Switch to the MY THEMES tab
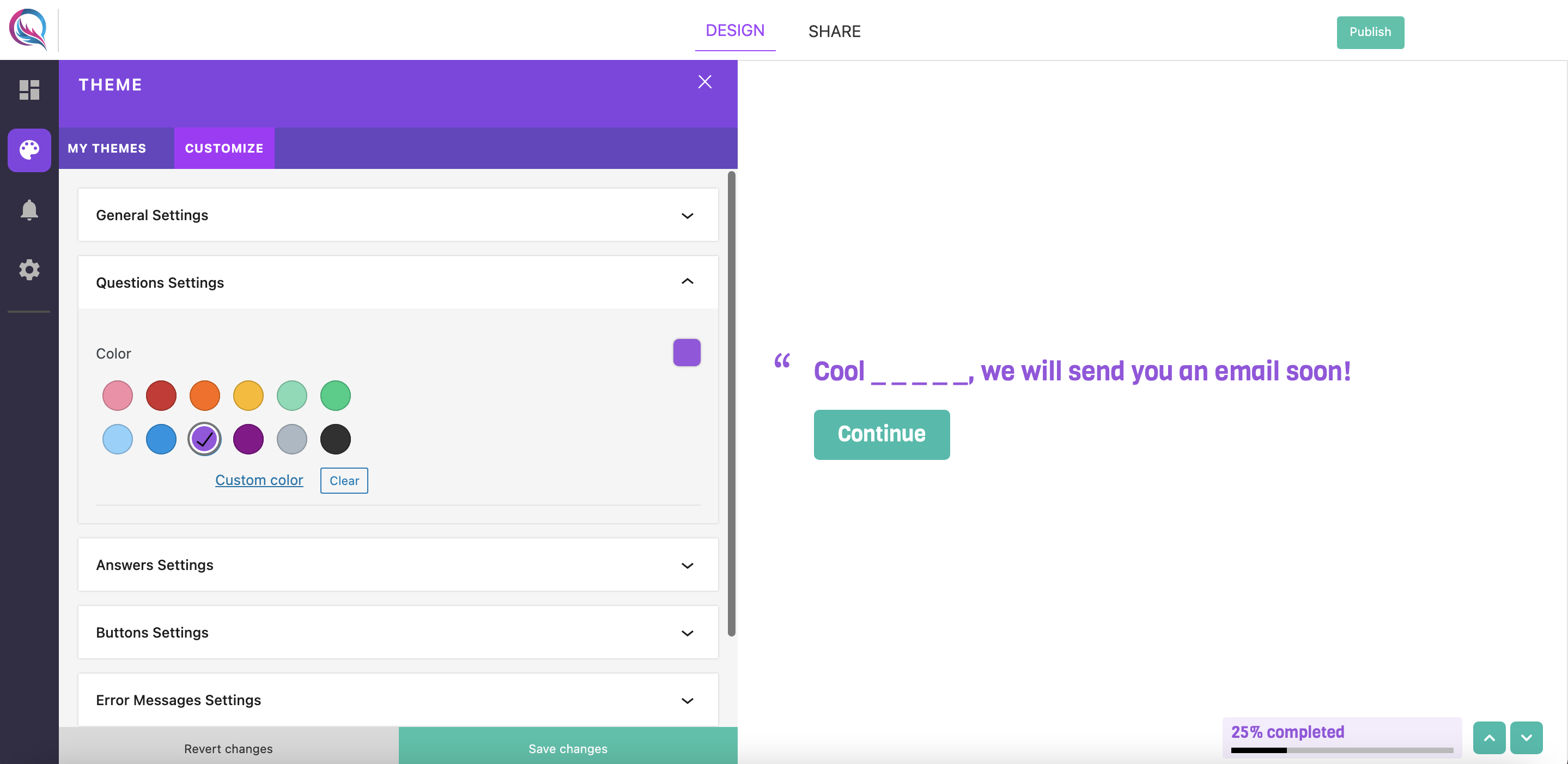Viewport: 1568px width, 764px height. click(107, 147)
